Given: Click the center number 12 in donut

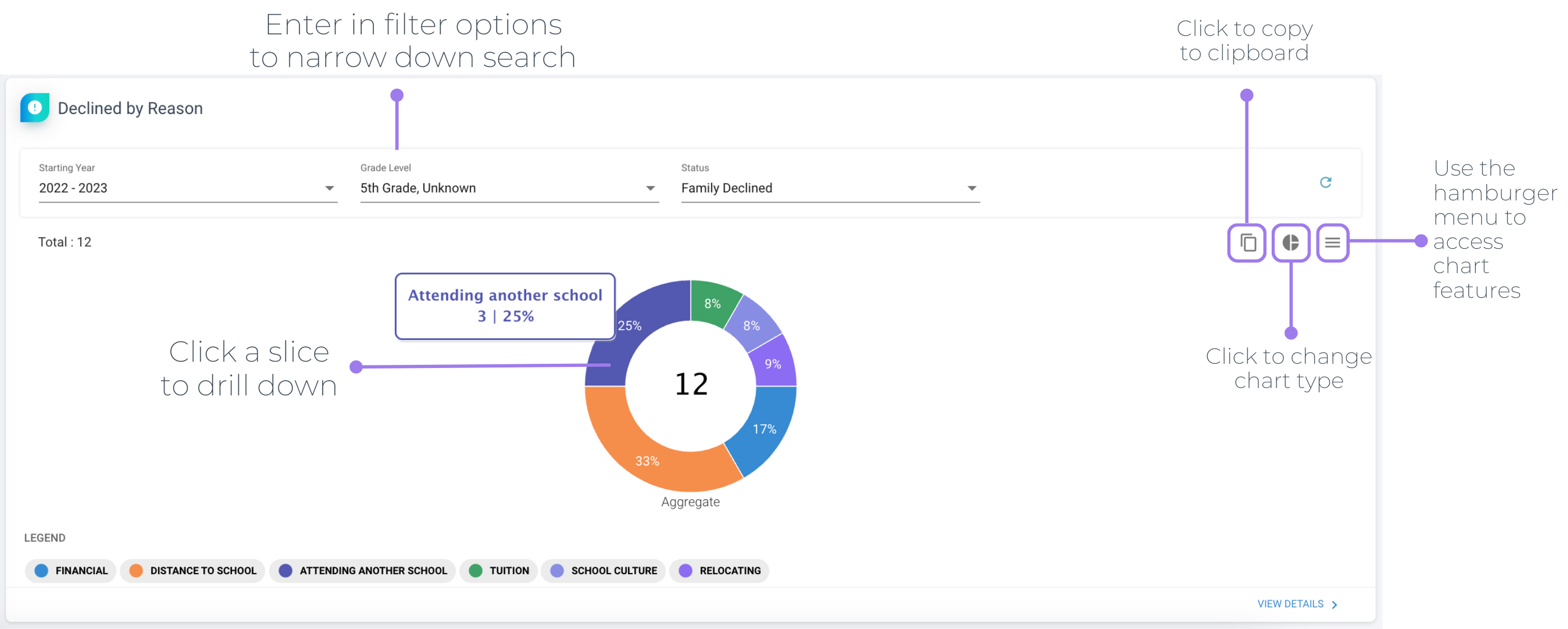Looking at the screenshot, I should (x=691, y=384).
